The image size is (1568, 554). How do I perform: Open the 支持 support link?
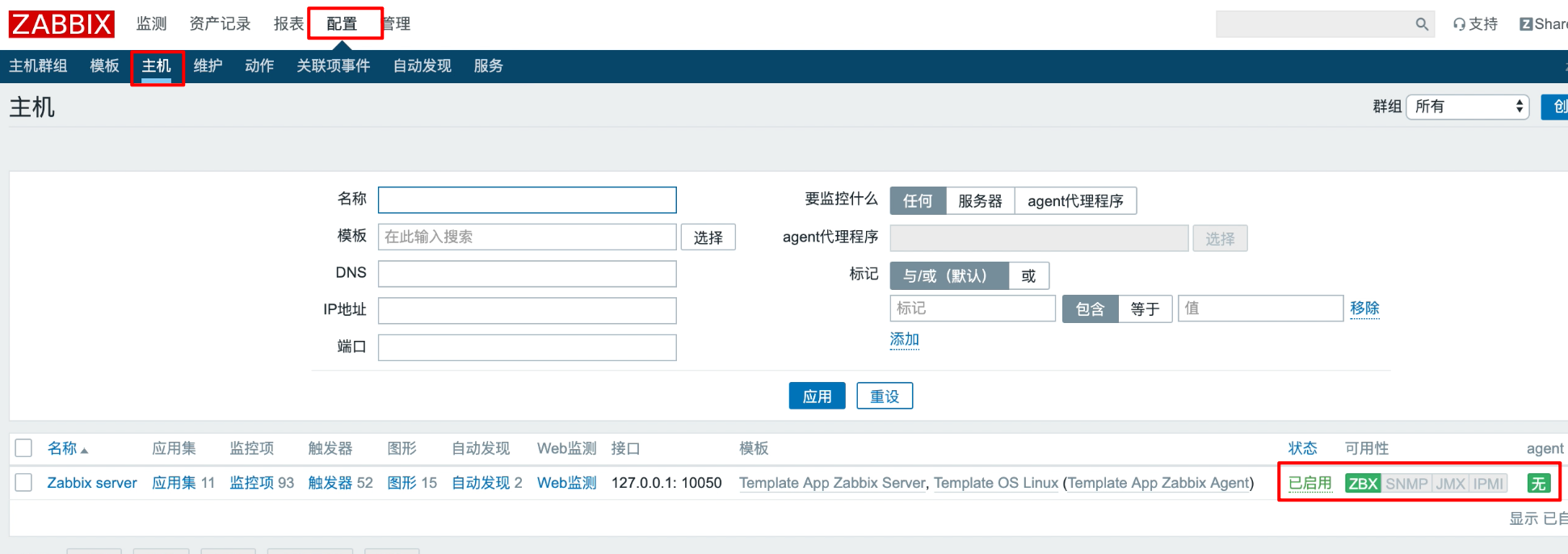tap(1475, 24)
